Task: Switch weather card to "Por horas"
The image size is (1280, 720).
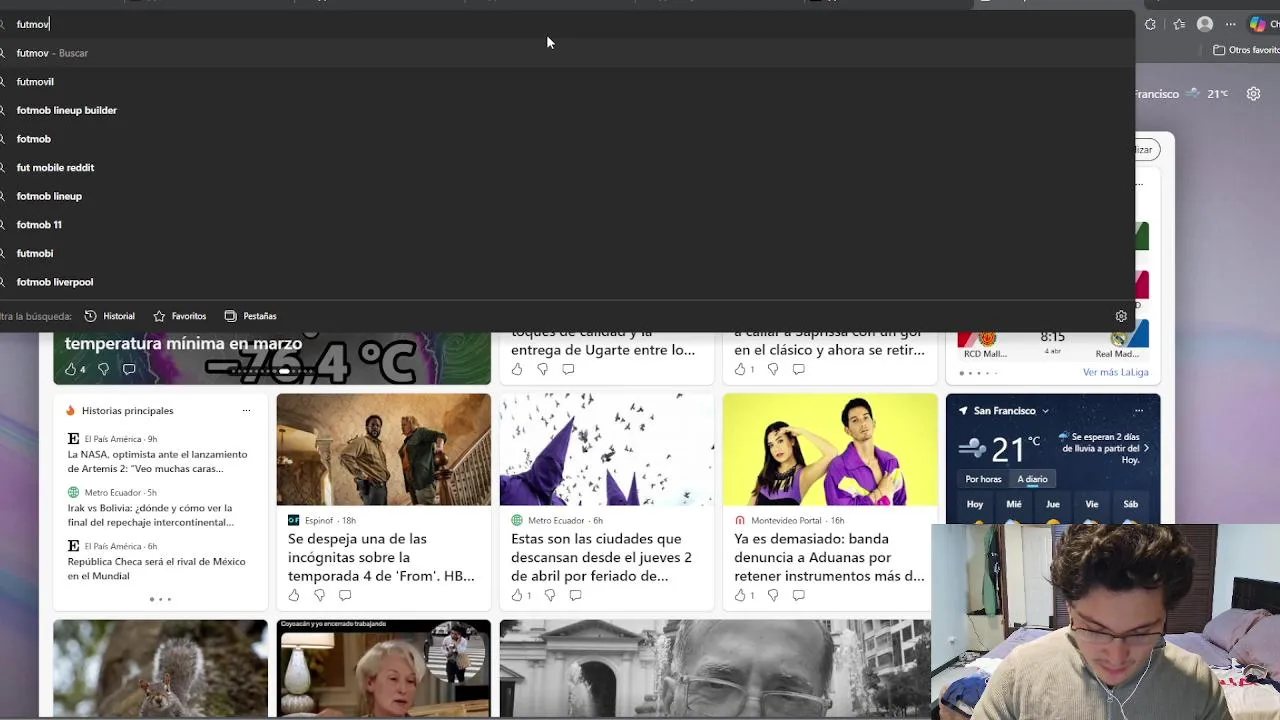Action: click(983, 480)
